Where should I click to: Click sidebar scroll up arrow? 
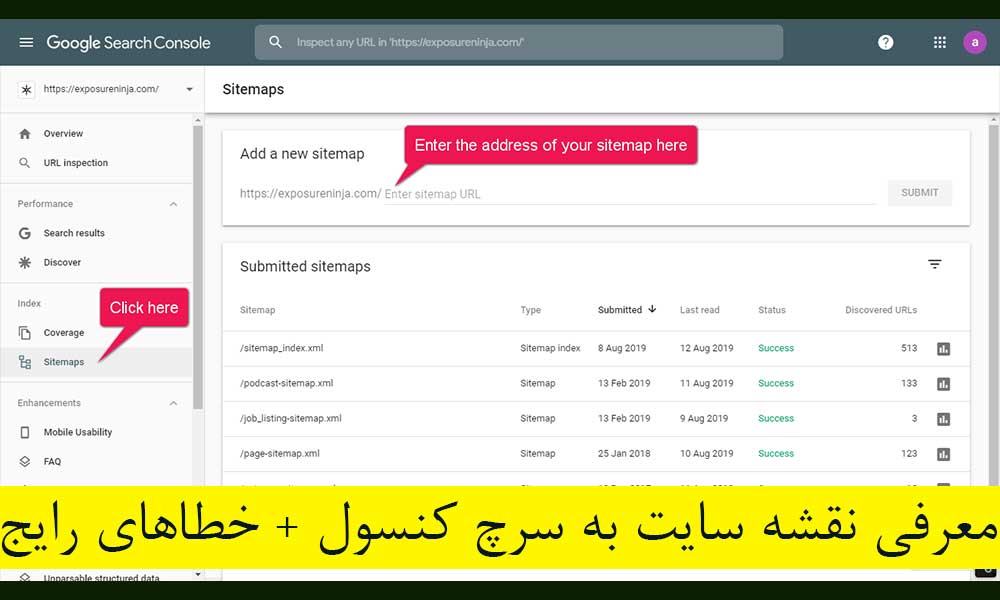(198, 120)
